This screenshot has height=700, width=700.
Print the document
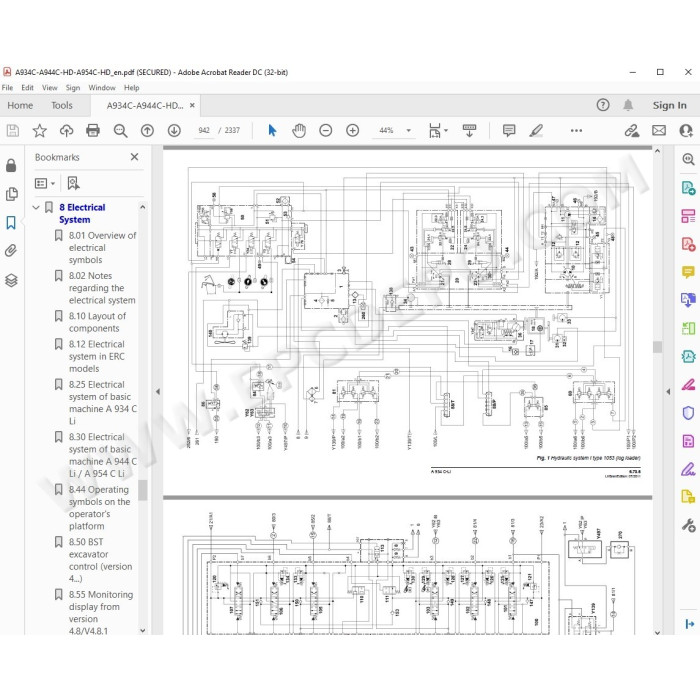pyautogui.click(x=93, y=130)
